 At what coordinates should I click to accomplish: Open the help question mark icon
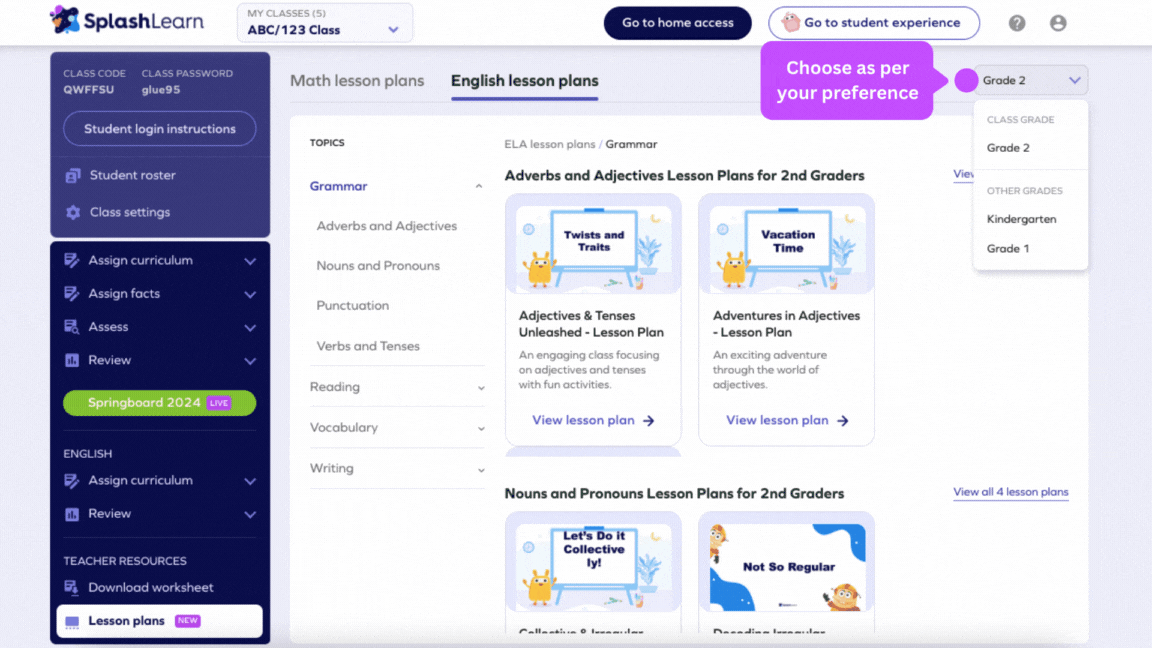click(x=1017, y=22)
